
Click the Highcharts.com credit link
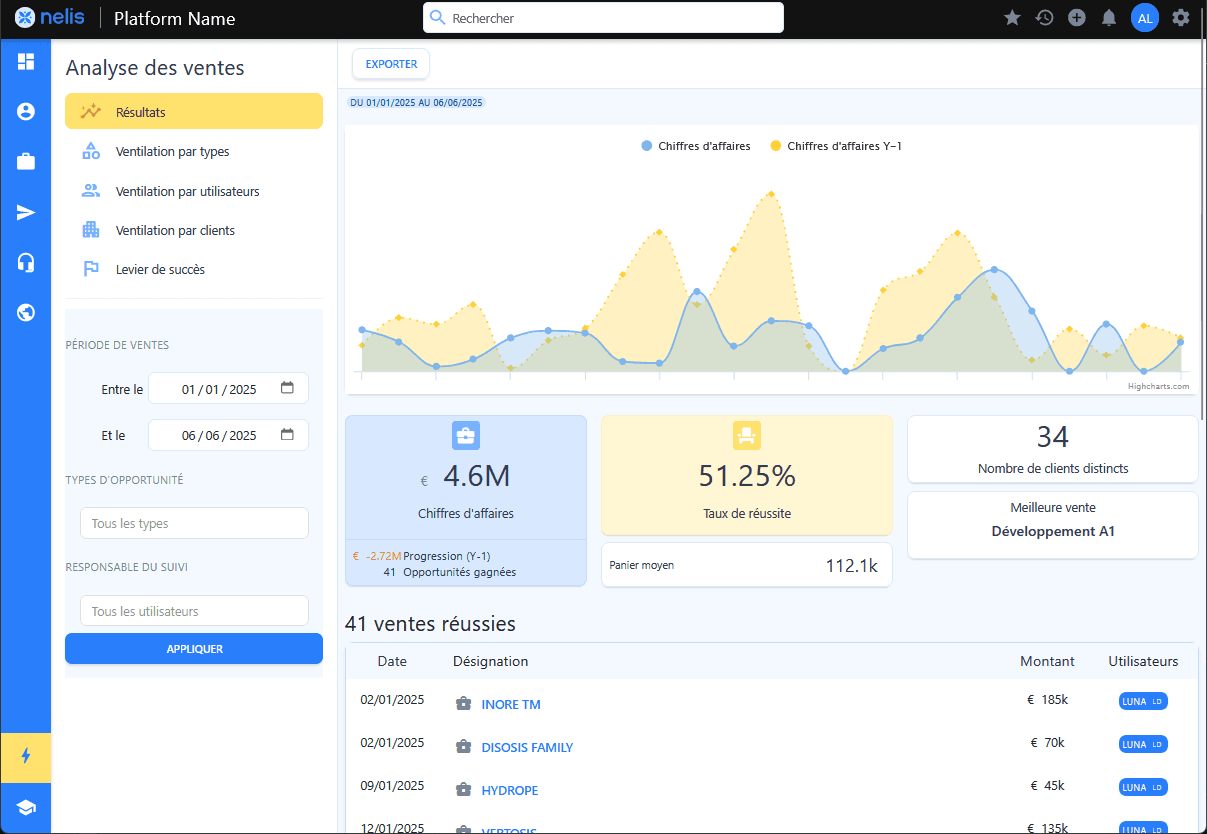(x=1158, y=386)
